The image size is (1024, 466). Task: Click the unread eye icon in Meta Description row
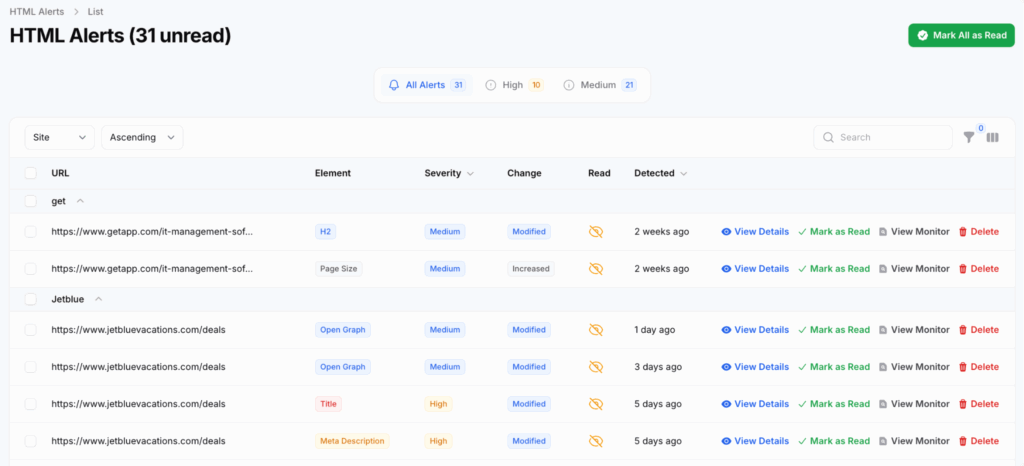595,441
